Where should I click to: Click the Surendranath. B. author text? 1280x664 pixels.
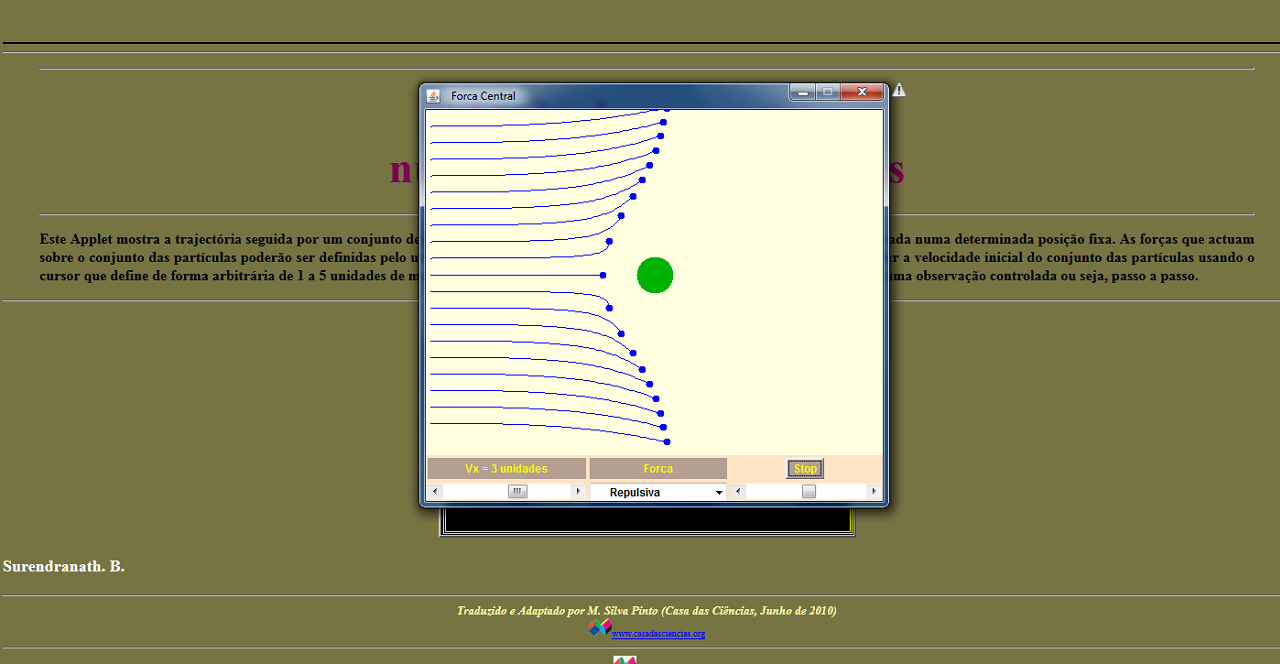pyautogui.click(x=64, y=567)
